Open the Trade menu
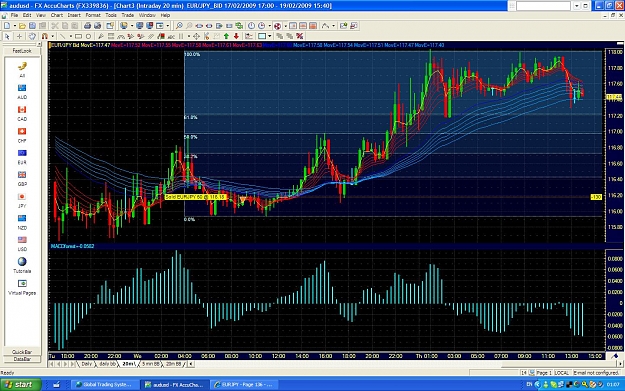The width and height of the screenshot is (625, 391). point(128,15)
